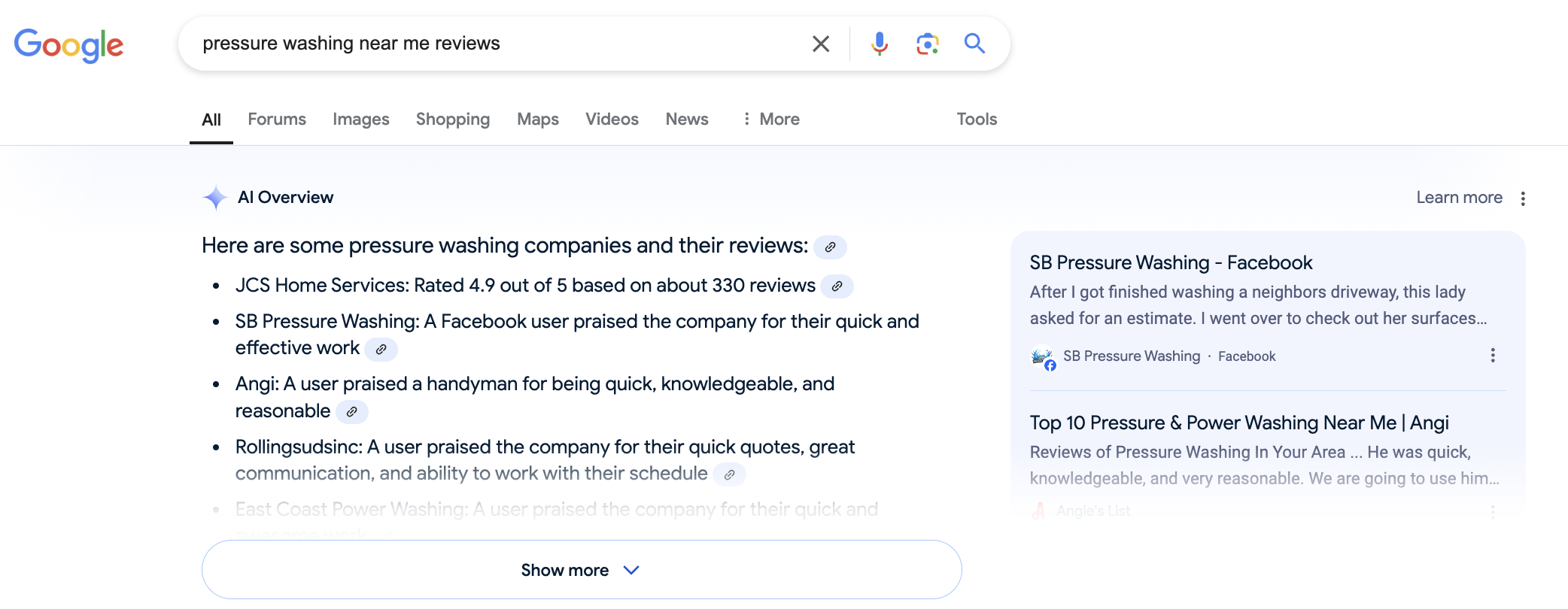The width and height of the screenshot is (1568, 609).
Task: Switch to the Images tab
Action: pyautogui.click(x=361, y=120)
